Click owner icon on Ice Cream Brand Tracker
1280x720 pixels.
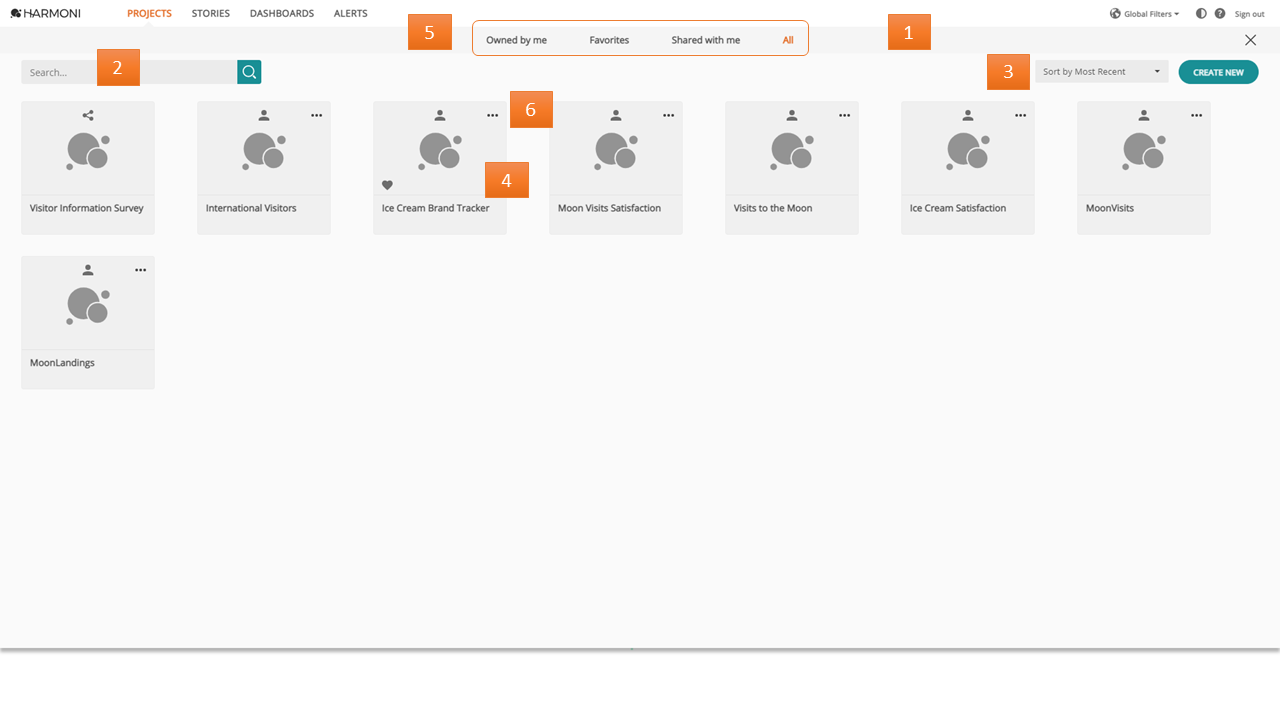tap(440, 115)
